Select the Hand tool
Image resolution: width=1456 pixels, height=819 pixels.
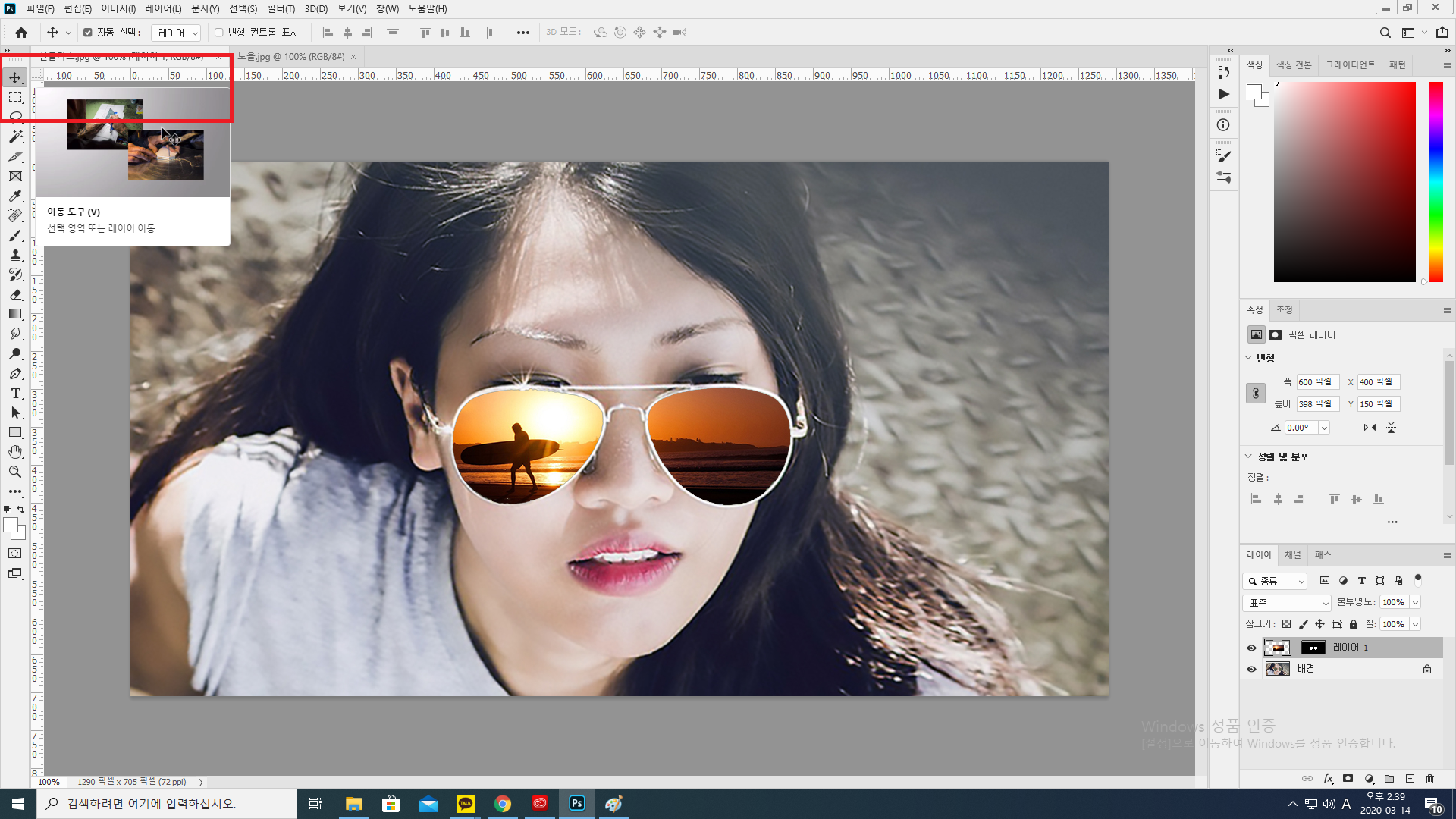pos(15,452)
